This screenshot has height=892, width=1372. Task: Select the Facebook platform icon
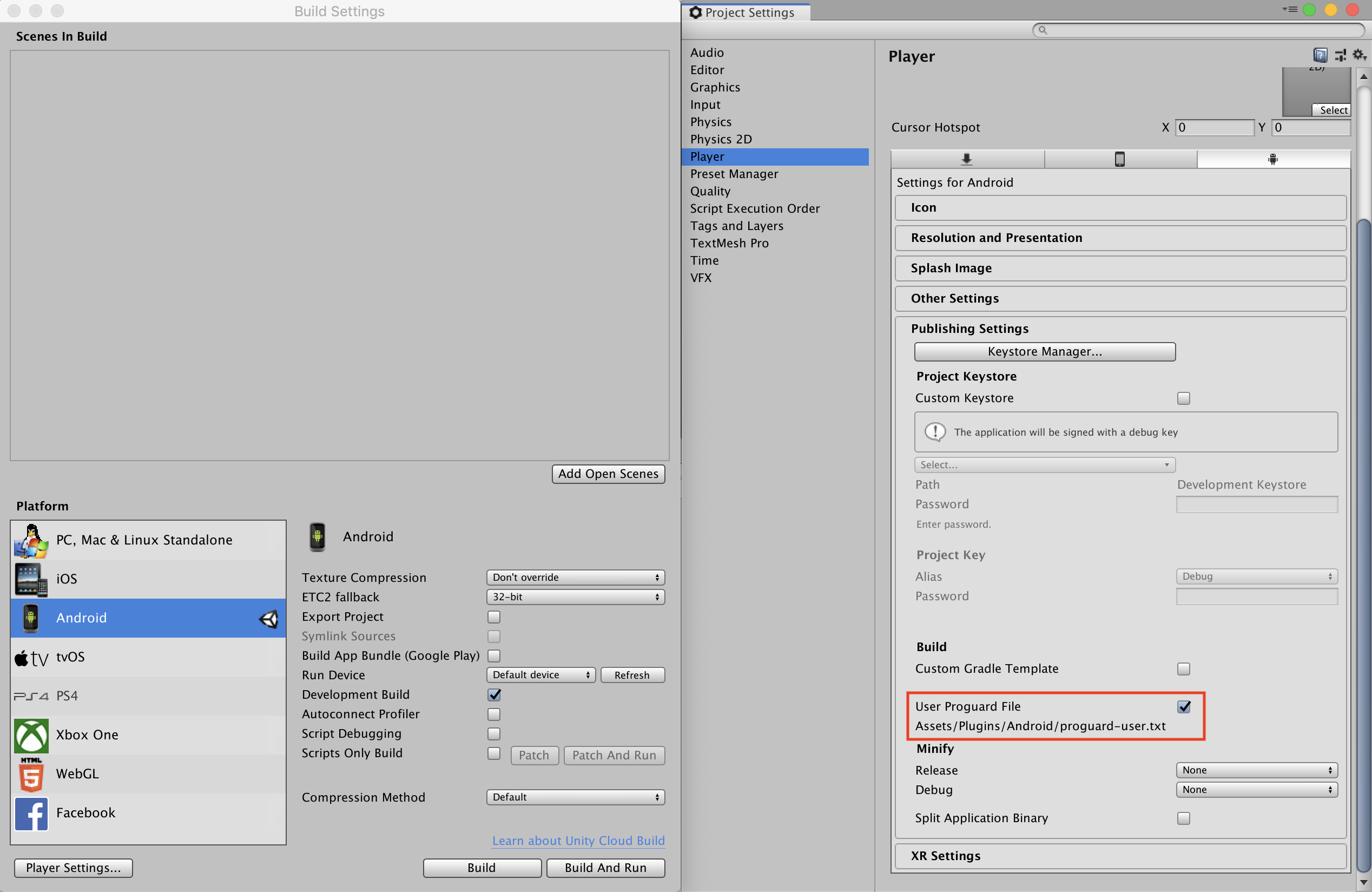(x=29, y=812)
